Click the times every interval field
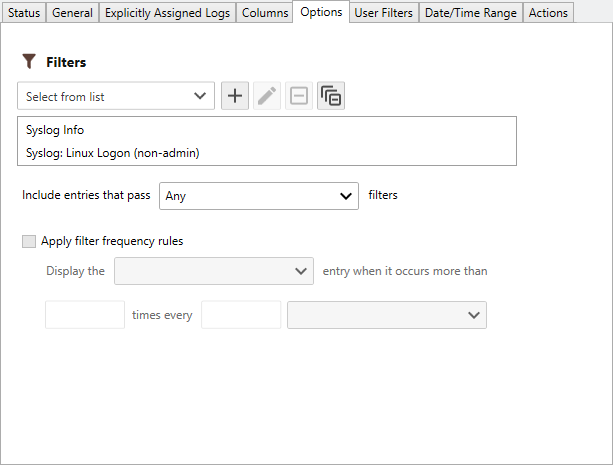This screenshot has height=465, width=613. coord(241,315)
